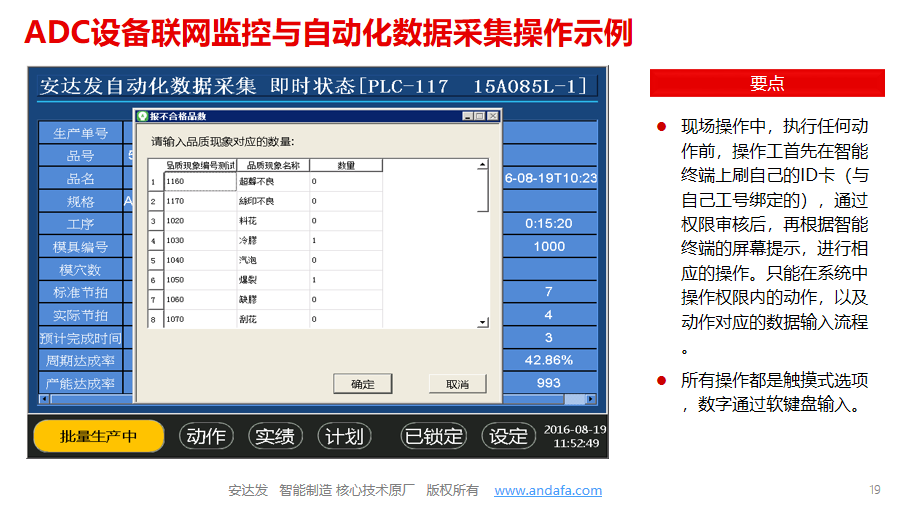The image size is (907, 509).
Task: Click the table scrollbar down arrow
Action: (x=483, y=322)
